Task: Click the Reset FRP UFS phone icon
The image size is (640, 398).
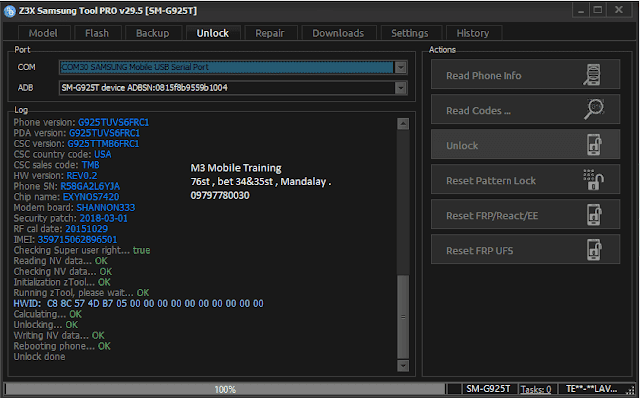Action: pyautogui.click(x=594, y=250)
